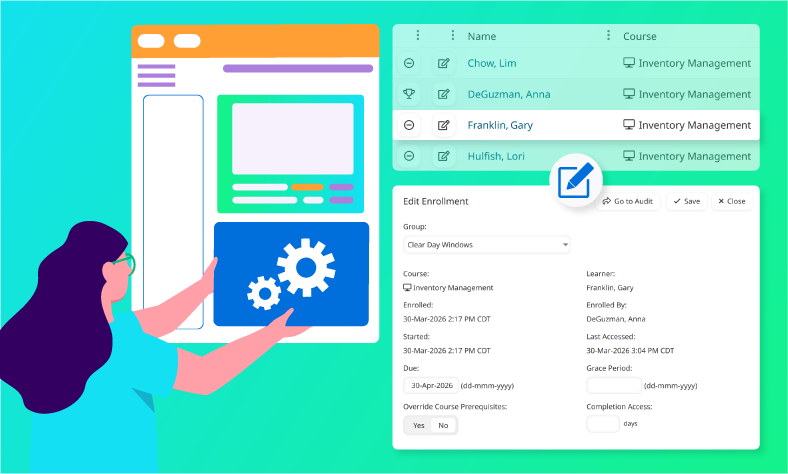The image size is (788, 474).
Task: Click Inventory Management in Chow, Lim row
Action: pos(695,63)
